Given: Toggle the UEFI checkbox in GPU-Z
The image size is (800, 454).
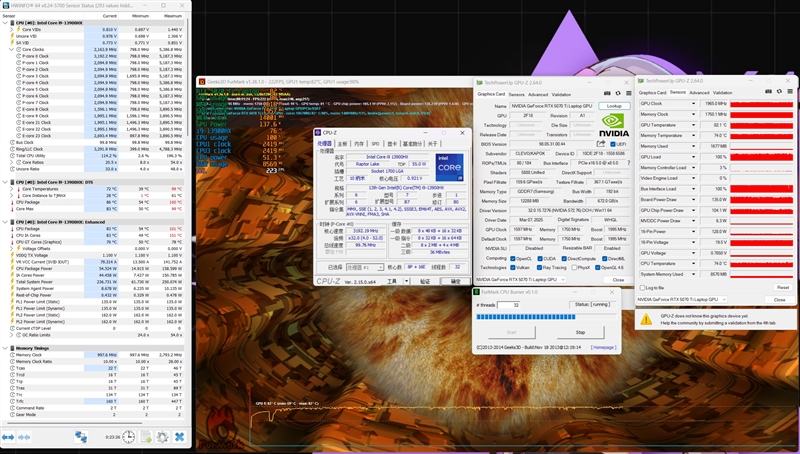Looking at the screenshot, I should [x=613, y=144].
